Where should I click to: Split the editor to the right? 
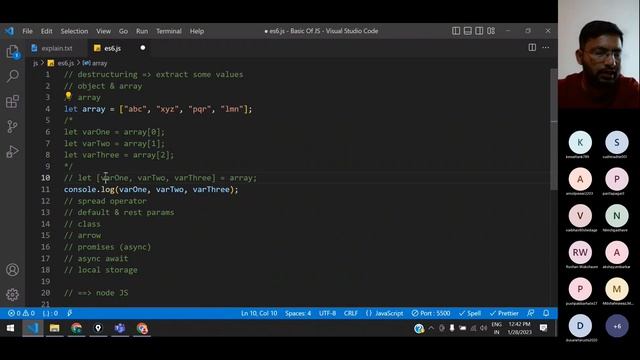pyautogui.click(x=532, y=48)
